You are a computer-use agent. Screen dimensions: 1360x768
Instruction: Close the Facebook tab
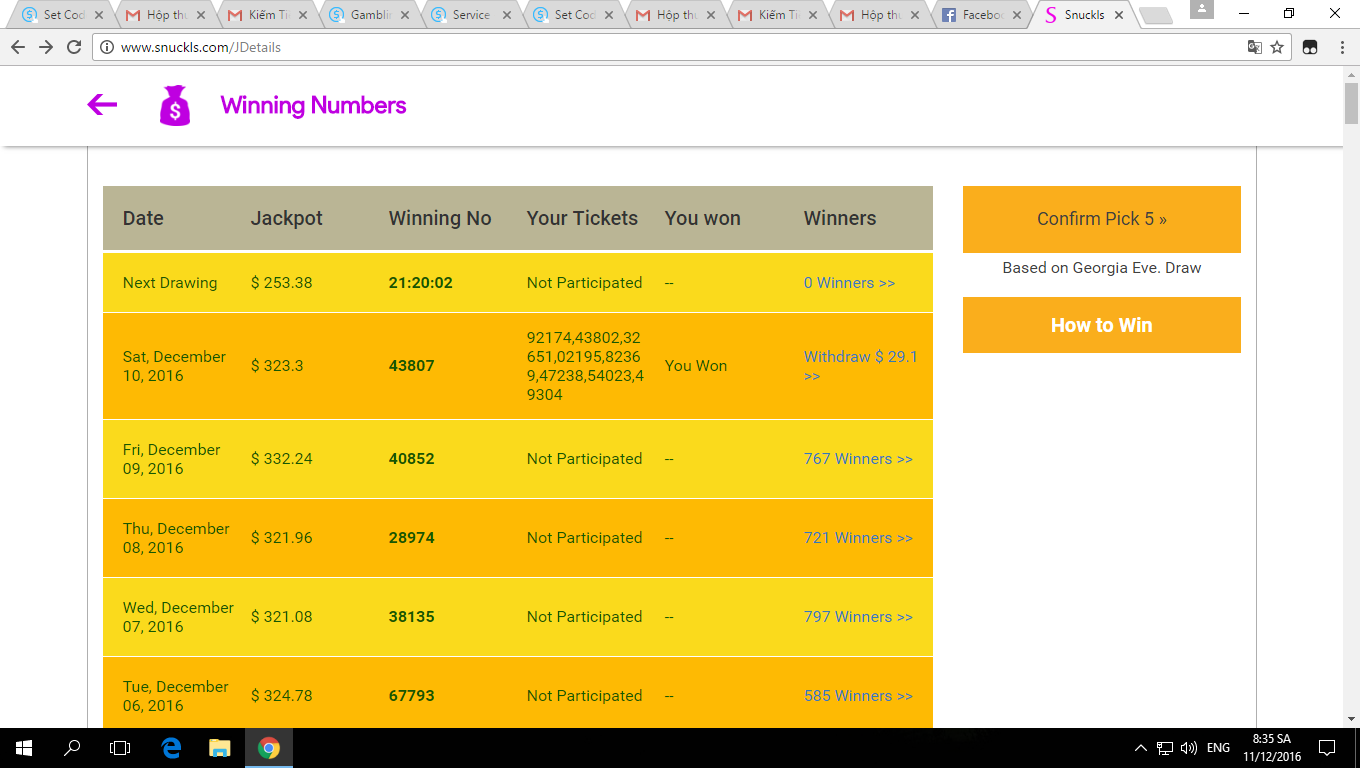pos(1017,15)
